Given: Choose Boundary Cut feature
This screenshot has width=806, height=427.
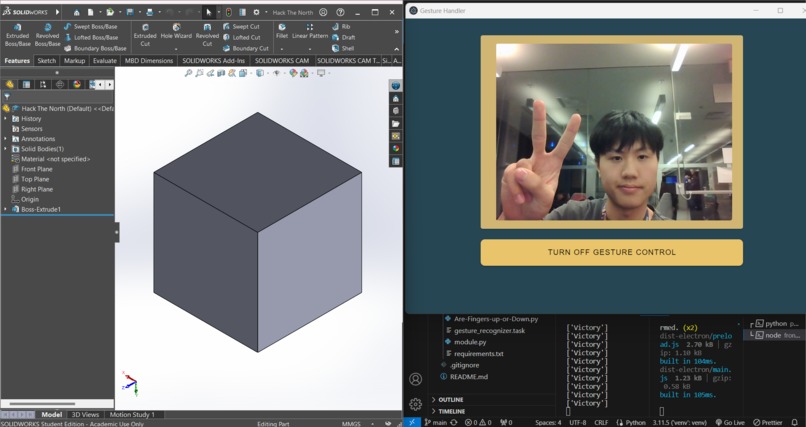Looking at the screenshot, I should pos(246,48).
